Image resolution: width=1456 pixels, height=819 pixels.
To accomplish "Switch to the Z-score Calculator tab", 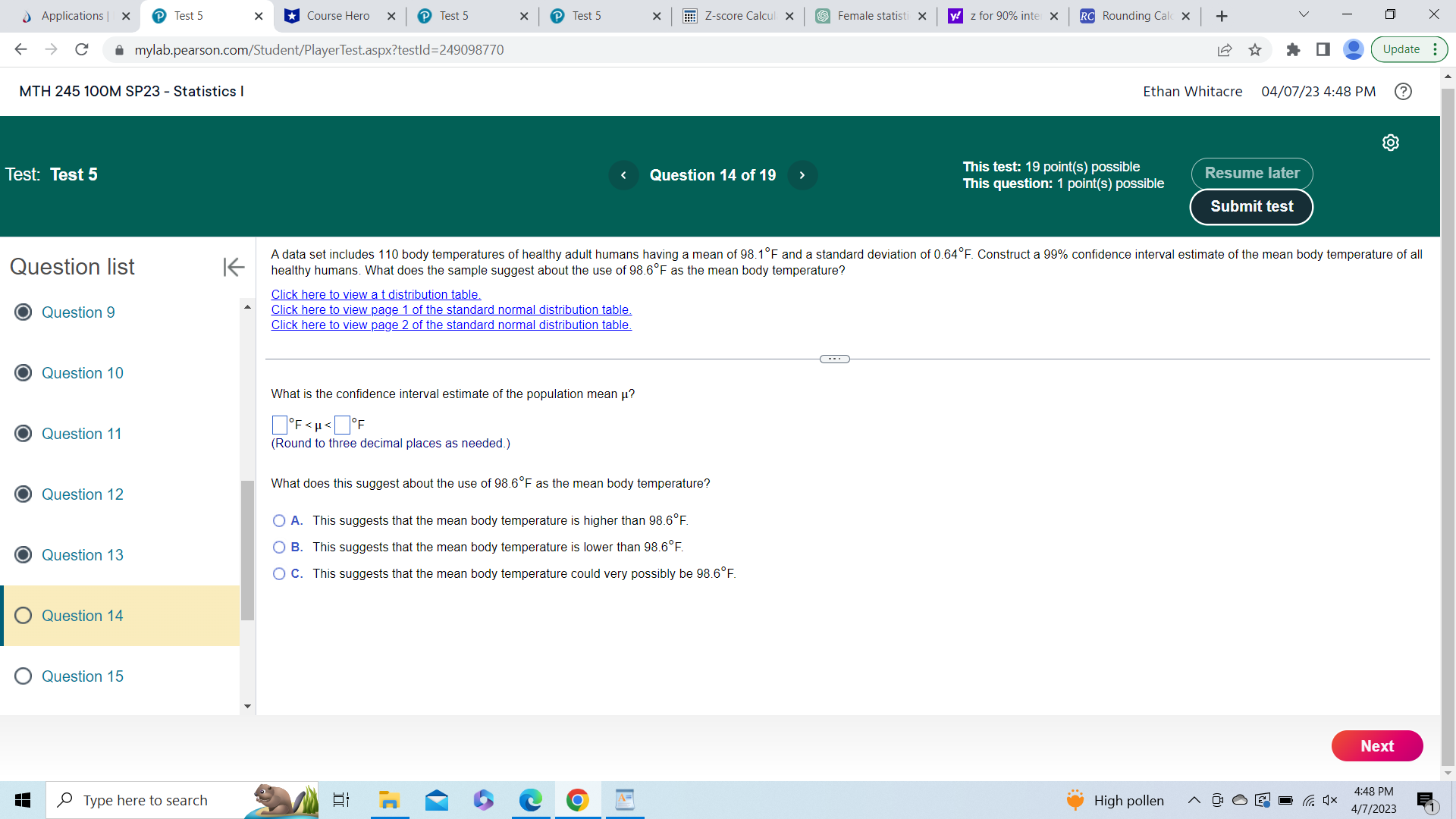I will click(x=739, y=16).
